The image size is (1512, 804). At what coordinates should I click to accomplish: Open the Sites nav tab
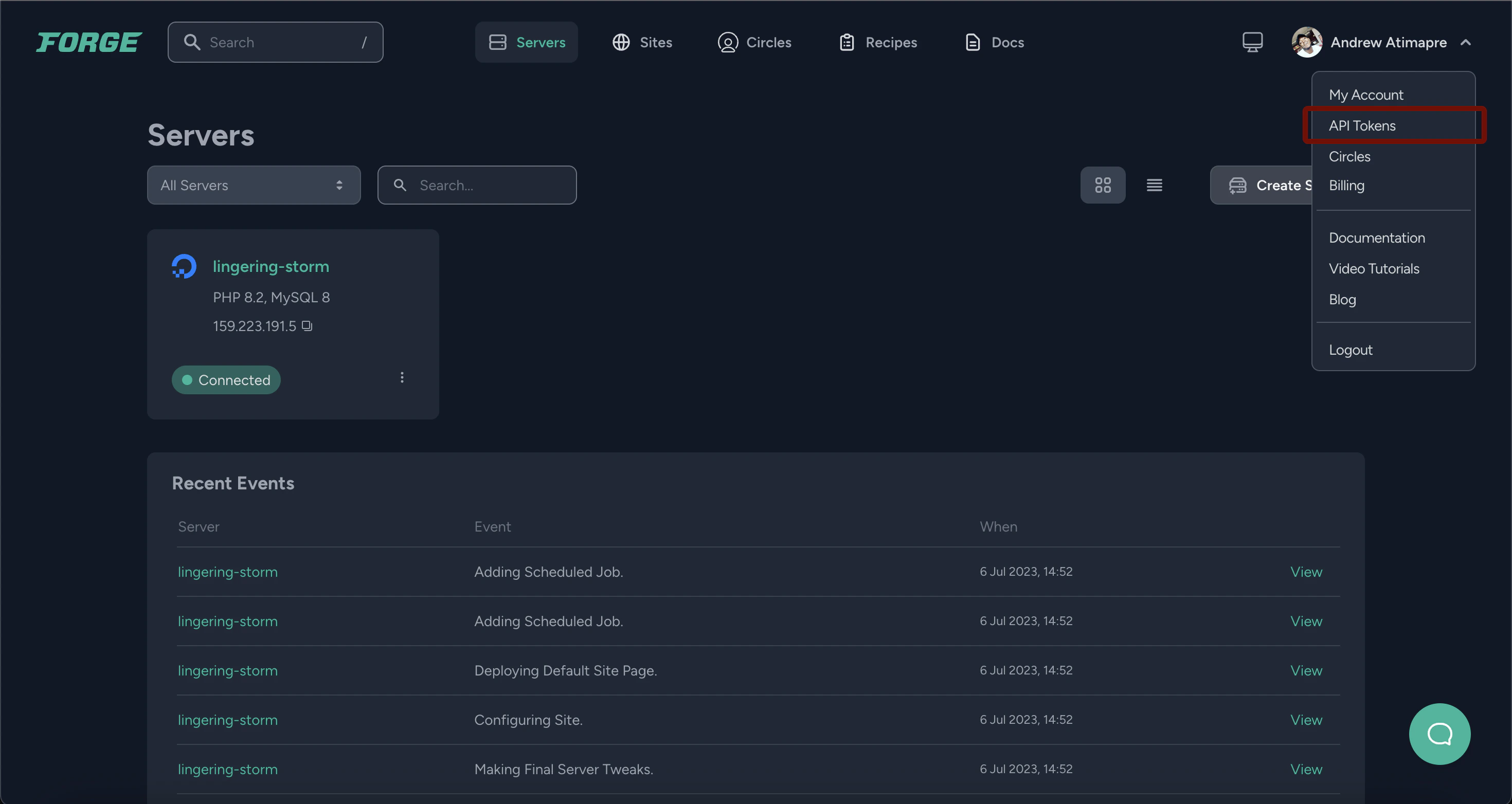coord(642,42)
